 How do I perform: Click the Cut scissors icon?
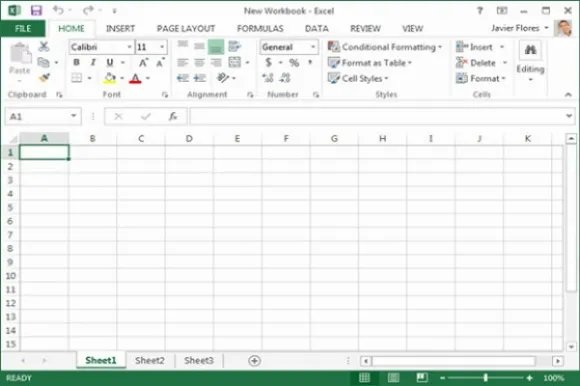click(x=44, y=46)
